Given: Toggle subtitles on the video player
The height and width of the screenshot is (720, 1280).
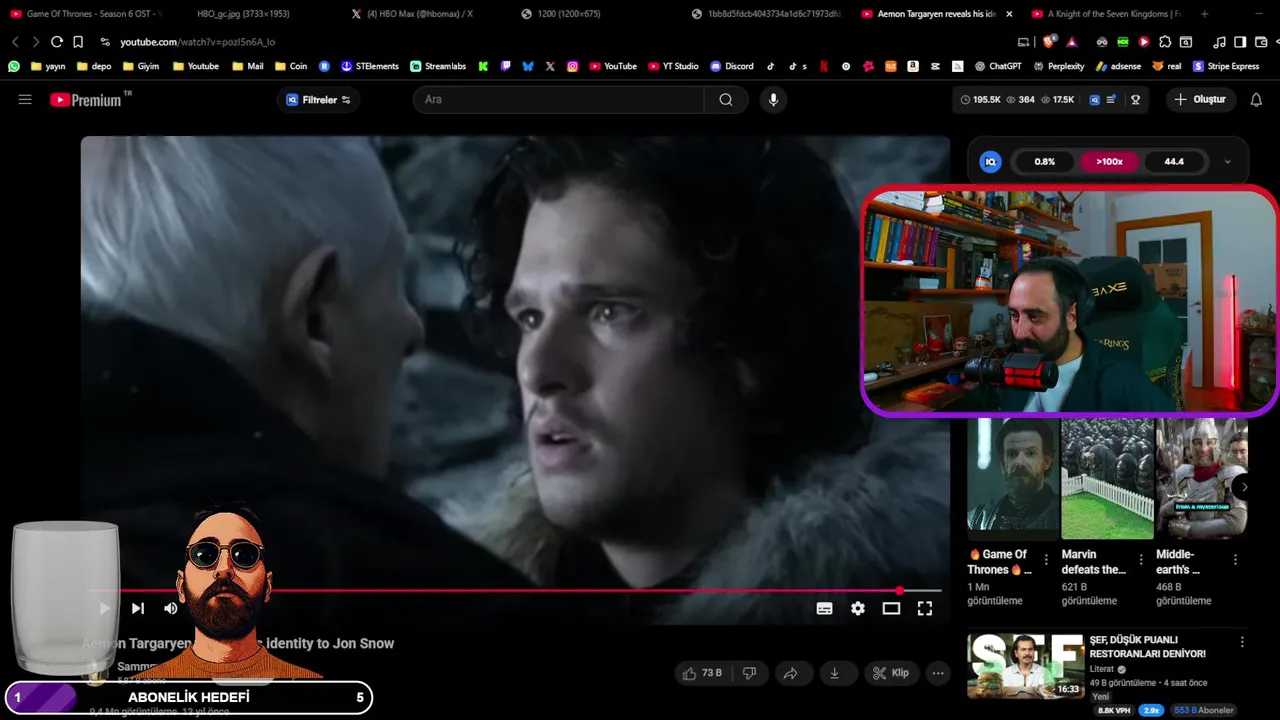Looking at the screenshot, I should click(x=824, y=608).
